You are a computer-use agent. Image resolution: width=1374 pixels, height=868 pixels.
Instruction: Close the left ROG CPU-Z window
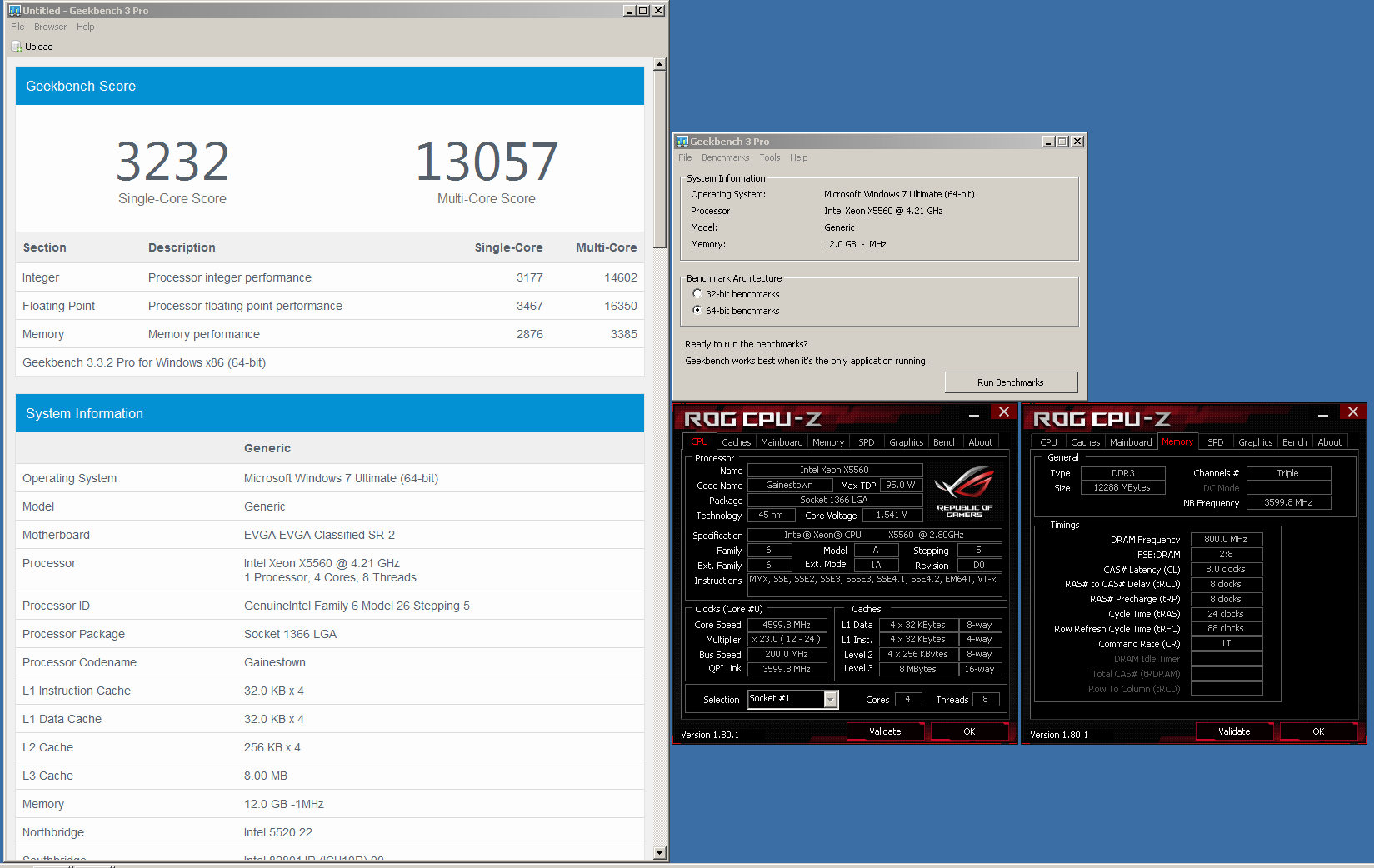pos(1003,412)
